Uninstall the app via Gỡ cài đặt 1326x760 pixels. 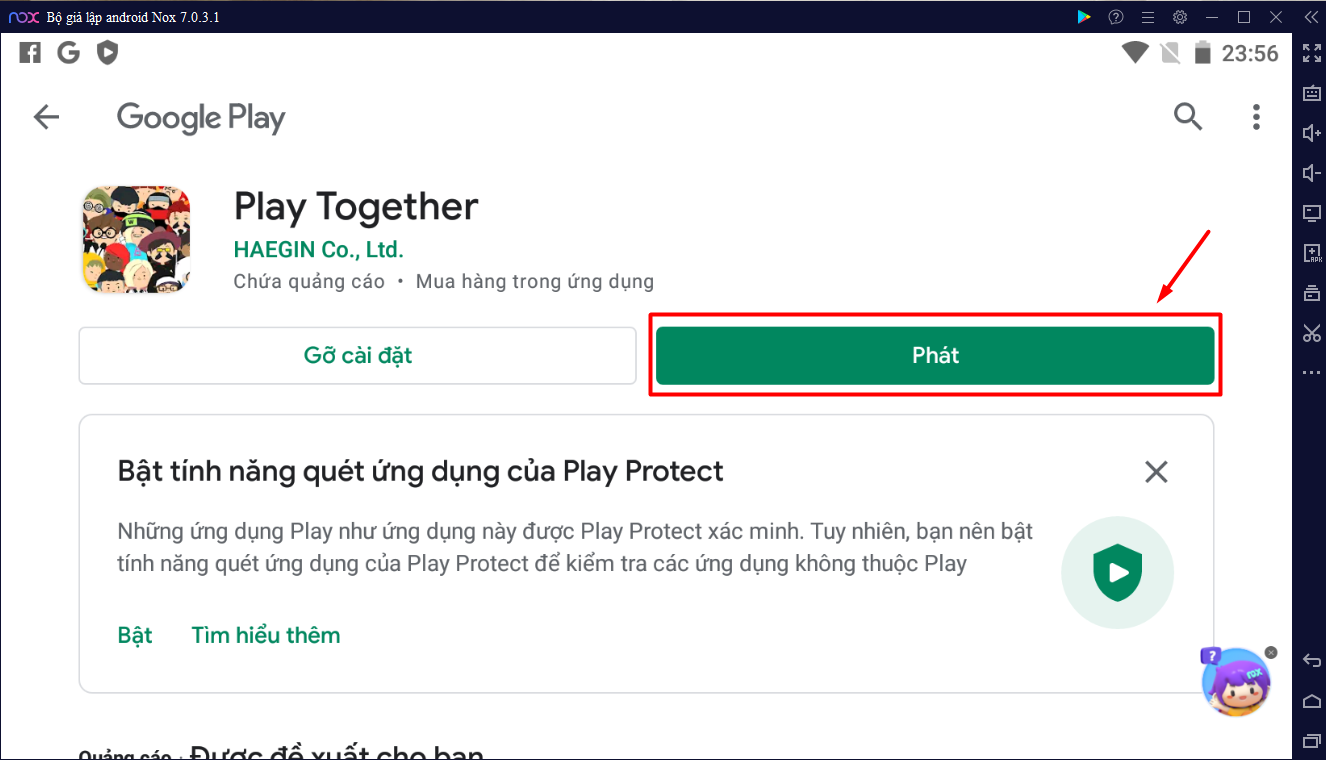358,355
